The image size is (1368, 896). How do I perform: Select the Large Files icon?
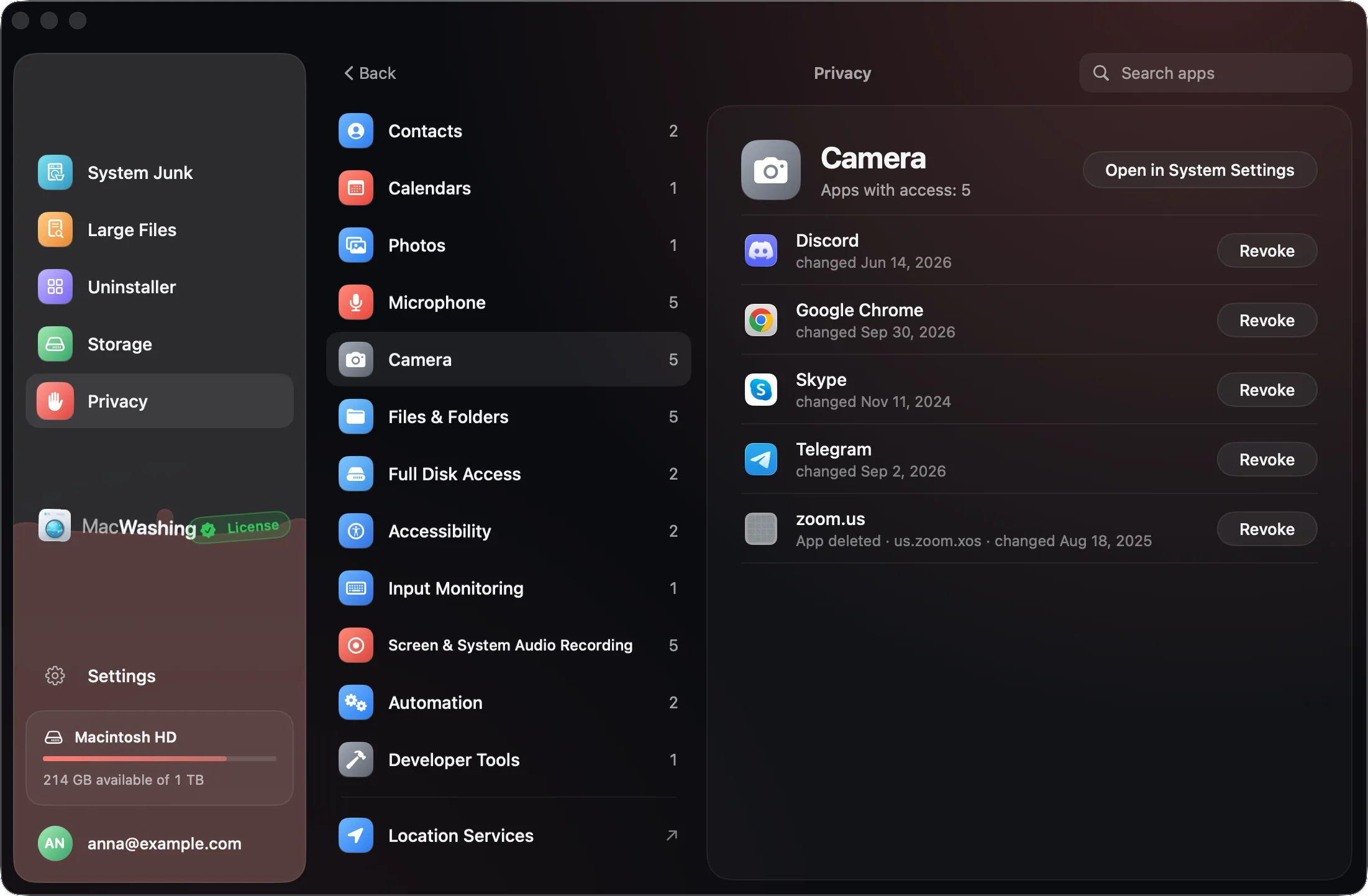tap(55, 229)
